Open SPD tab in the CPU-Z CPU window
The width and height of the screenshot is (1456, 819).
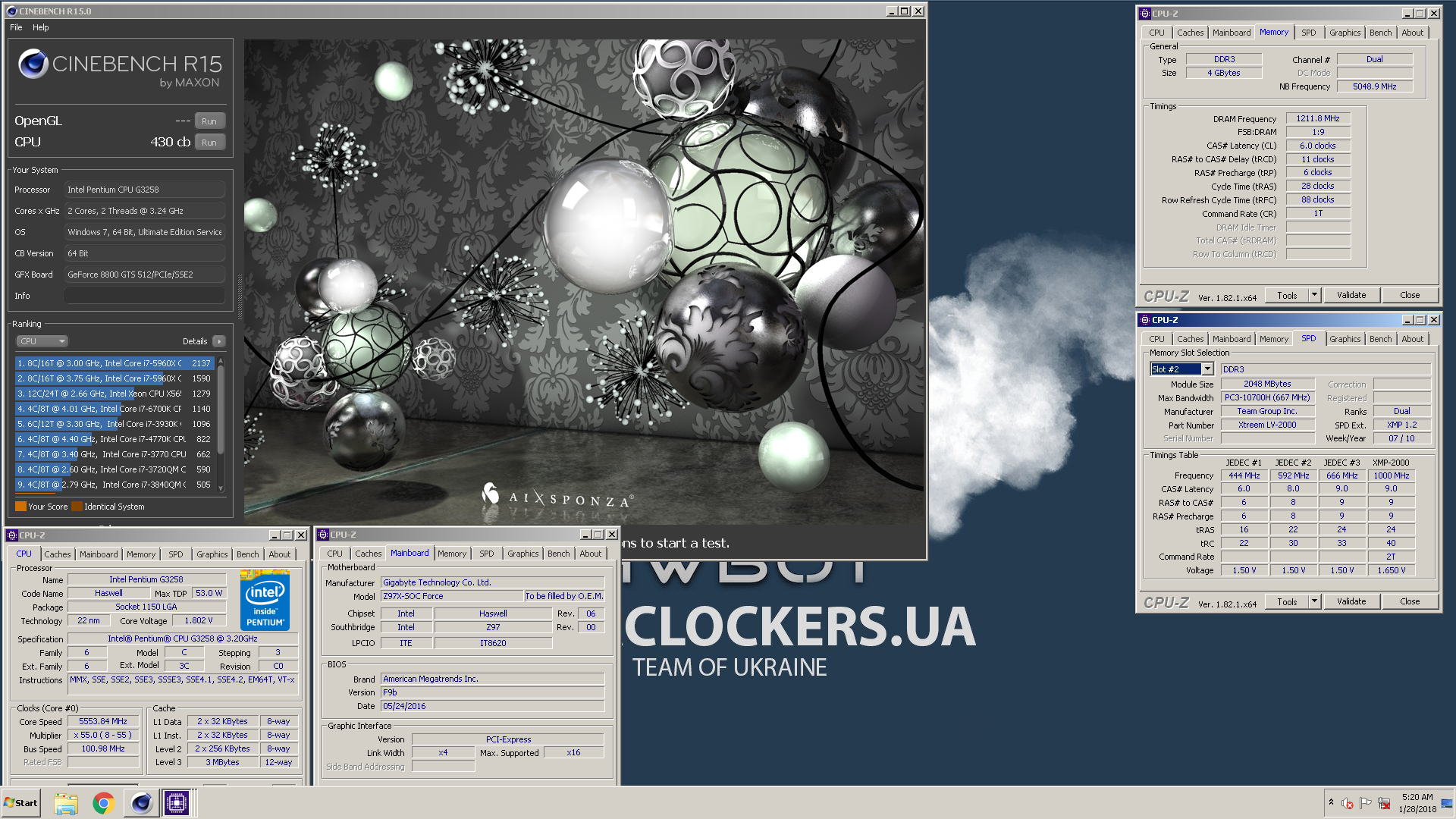click(175, 554)
